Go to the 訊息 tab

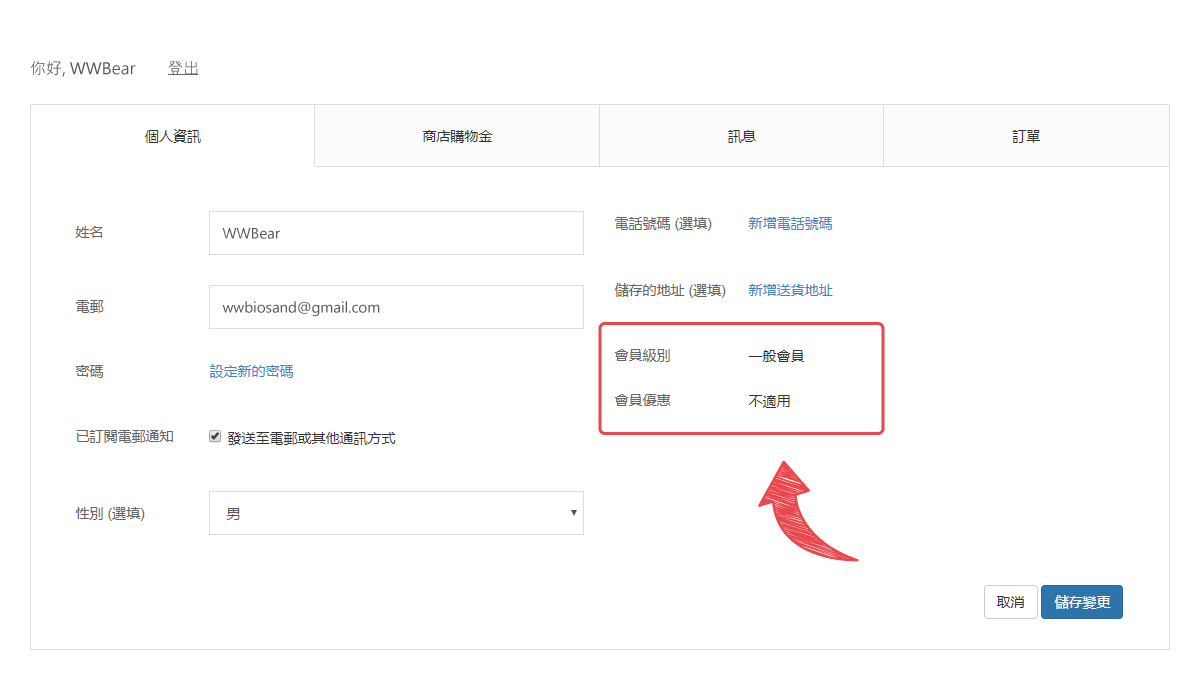pos(741,136)
